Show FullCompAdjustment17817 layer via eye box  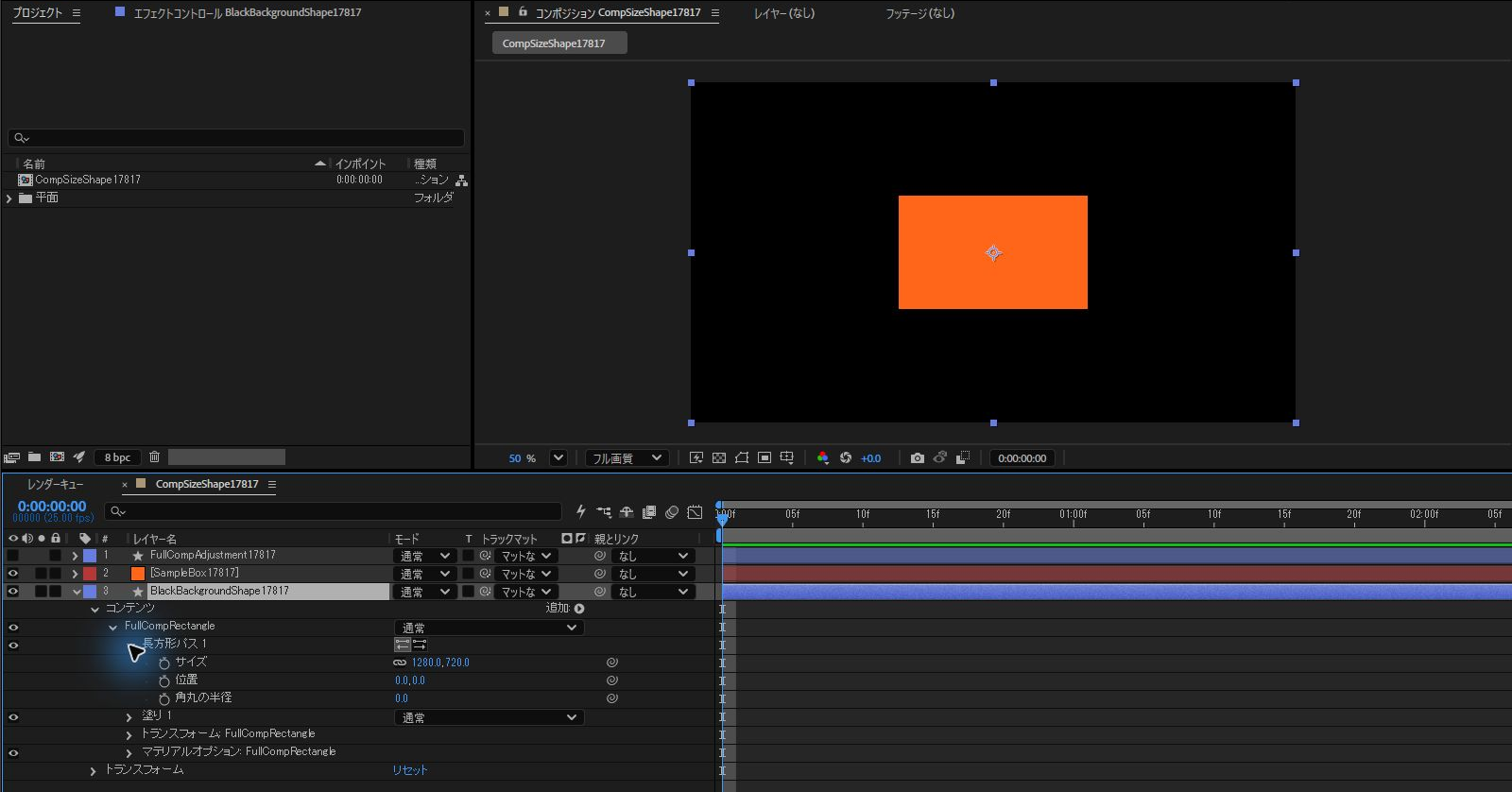(13, 556)
